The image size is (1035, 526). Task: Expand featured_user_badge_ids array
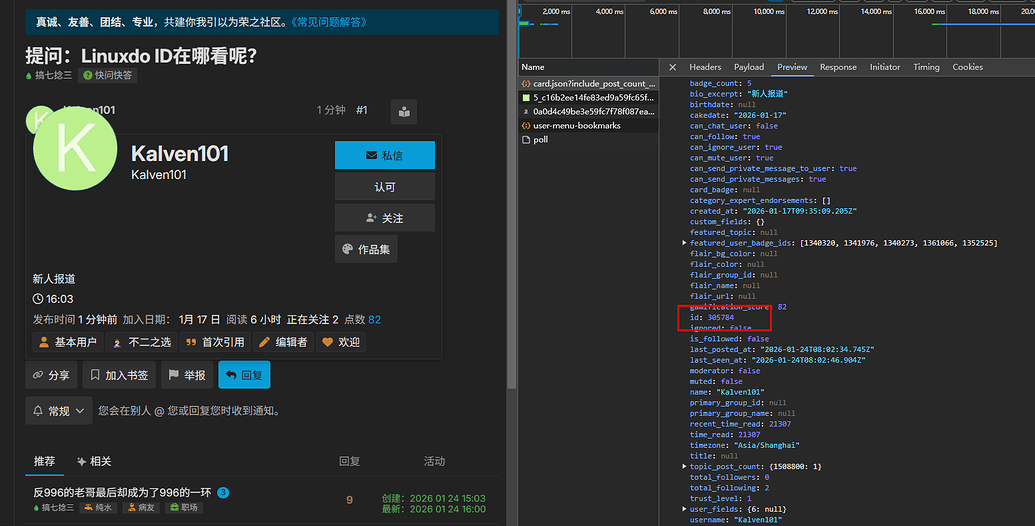tap(684, 243)
